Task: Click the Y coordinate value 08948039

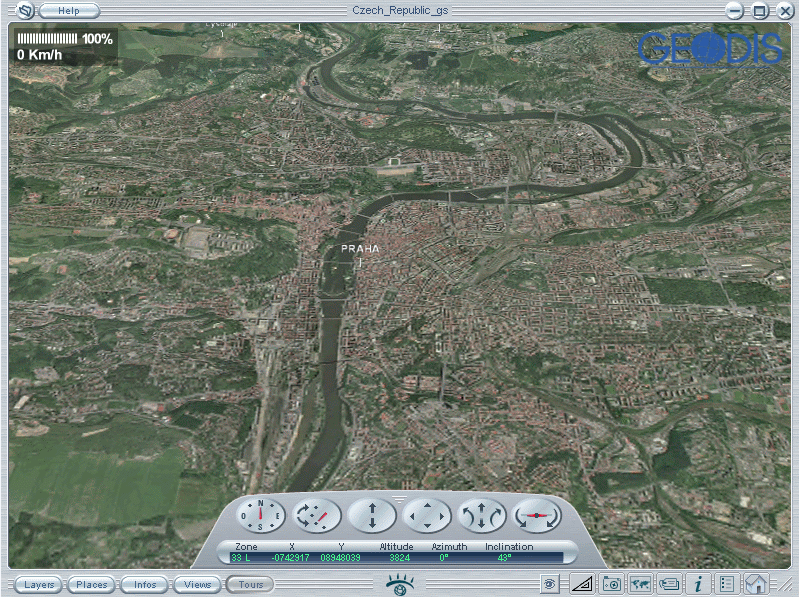Action: (x=340, y=557)
